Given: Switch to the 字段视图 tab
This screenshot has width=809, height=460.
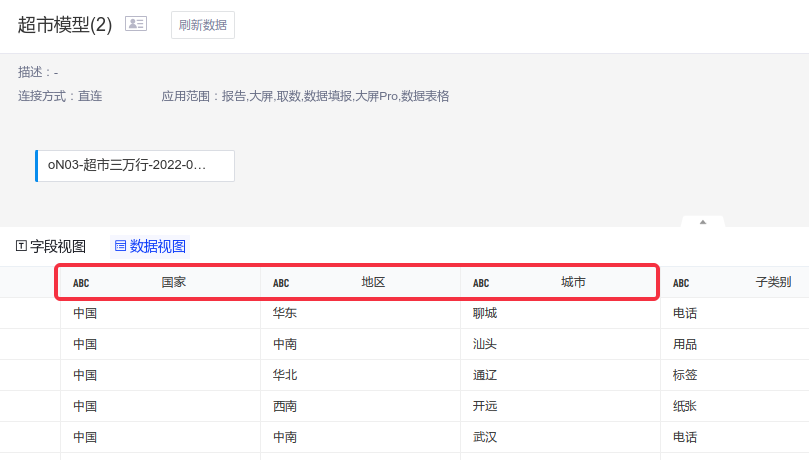Looking at the screenshot, I should (x=51, y=246).
